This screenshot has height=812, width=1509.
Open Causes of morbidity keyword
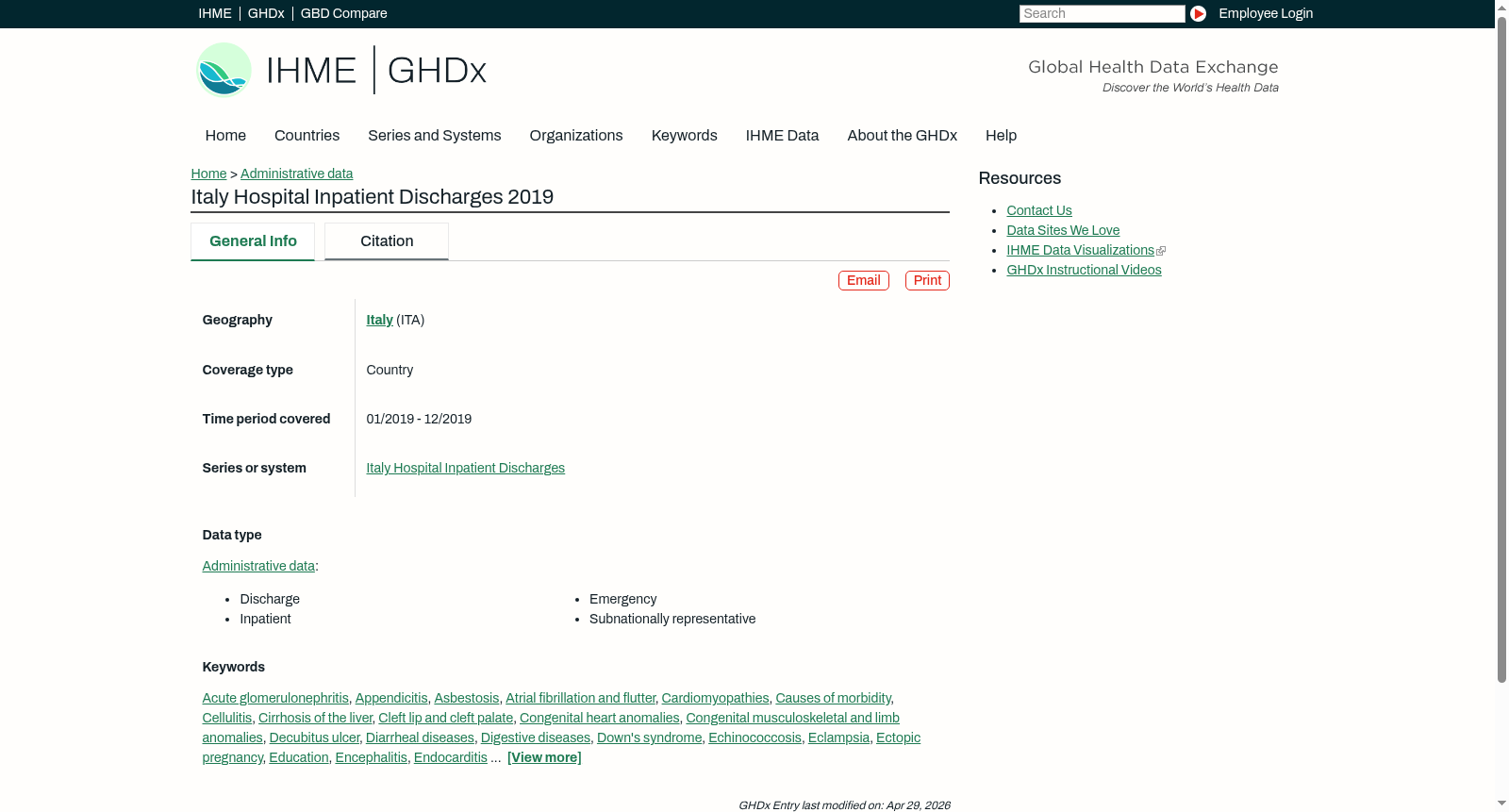[x=834, y=698]
